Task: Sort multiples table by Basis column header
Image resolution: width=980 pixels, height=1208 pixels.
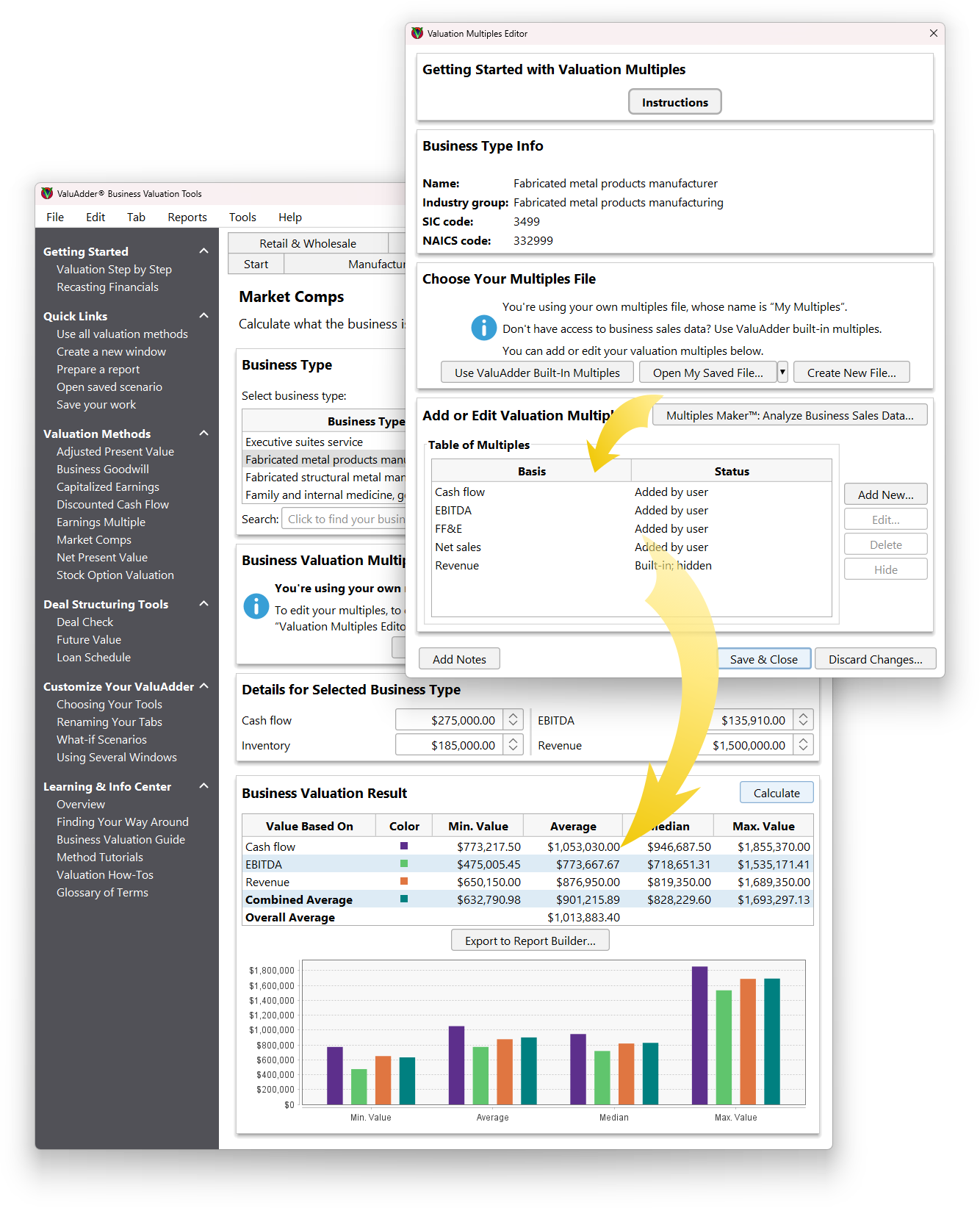Action: pos(531,471)
